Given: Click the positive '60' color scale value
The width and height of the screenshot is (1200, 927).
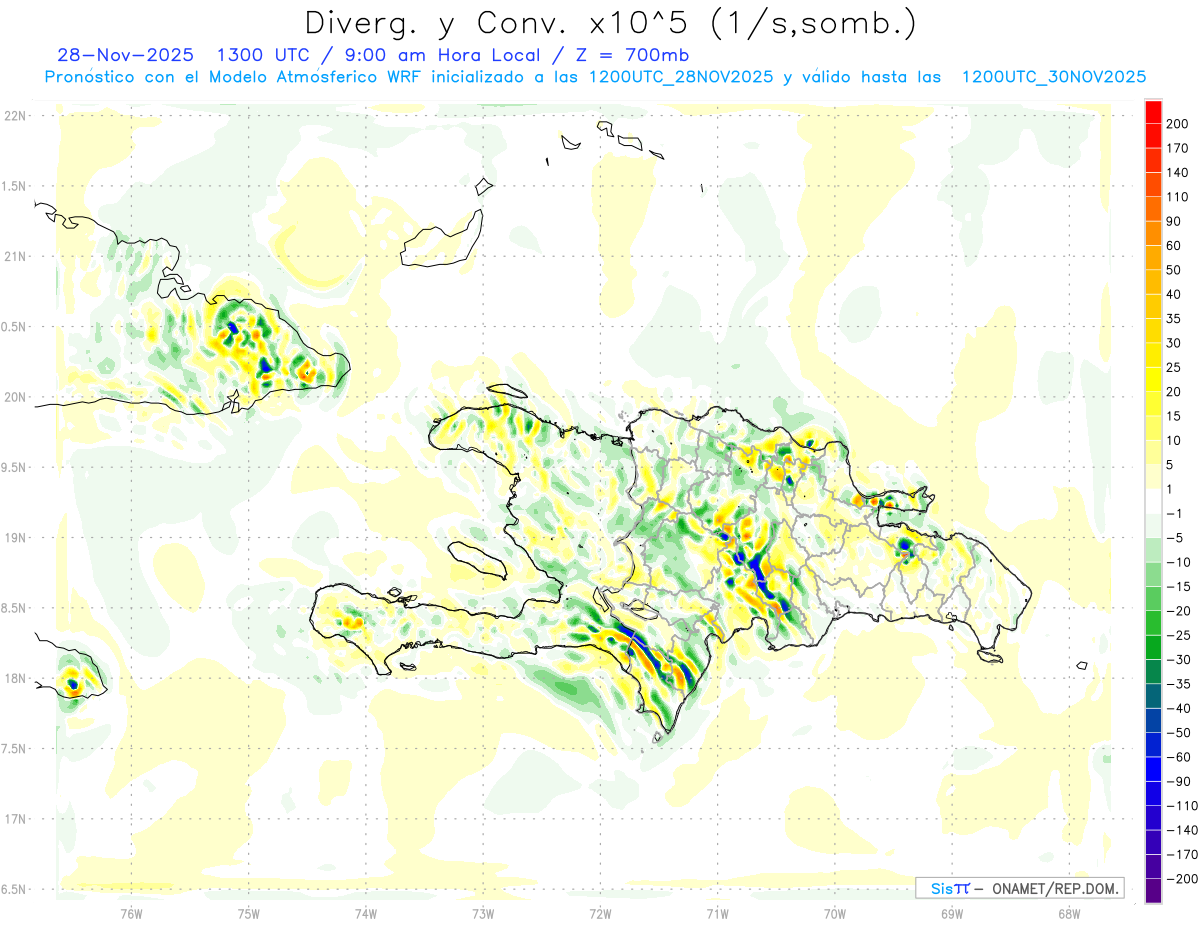Looking at the screenshot, I should [x=1174, y=245].
